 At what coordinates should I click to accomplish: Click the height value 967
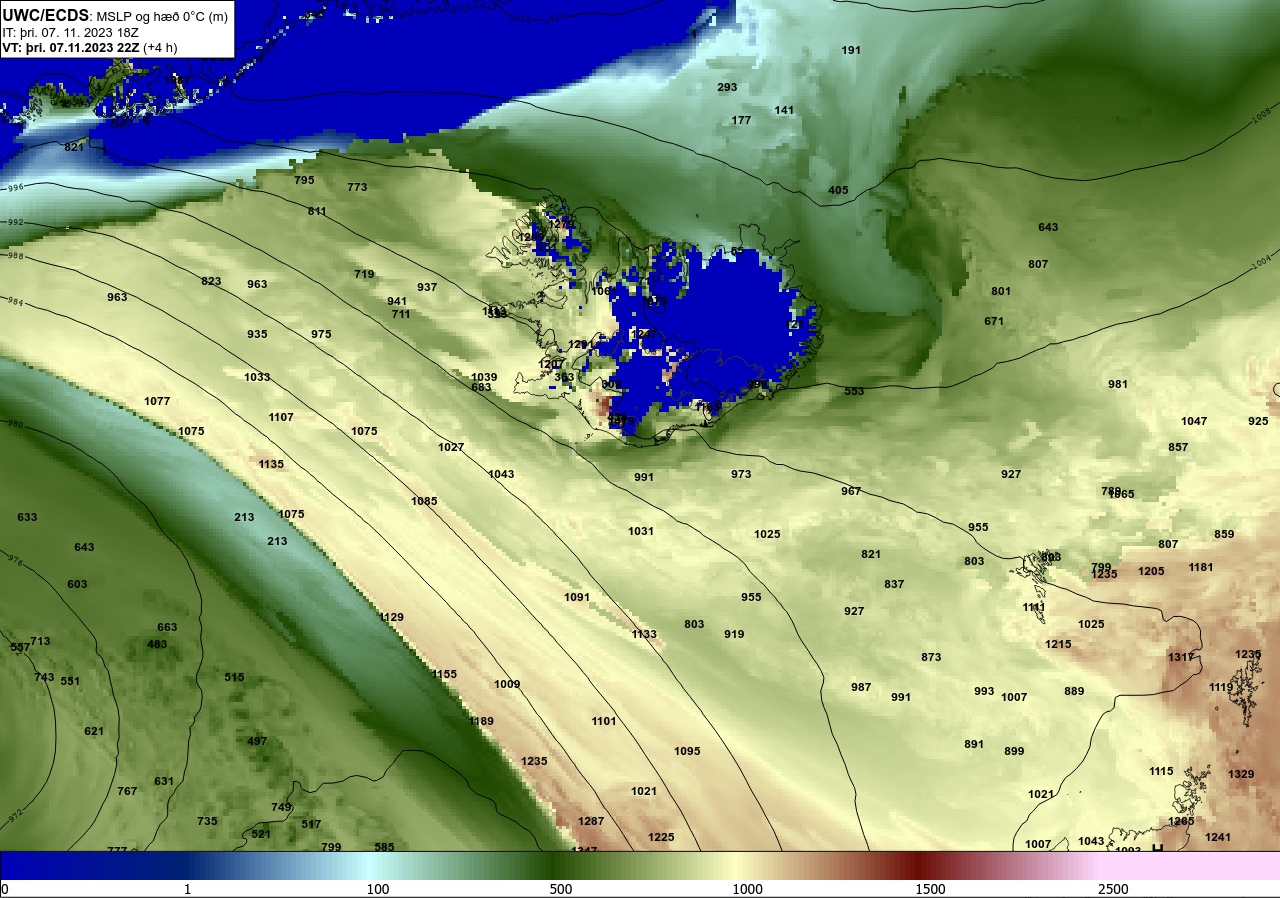tap(851, 491)
